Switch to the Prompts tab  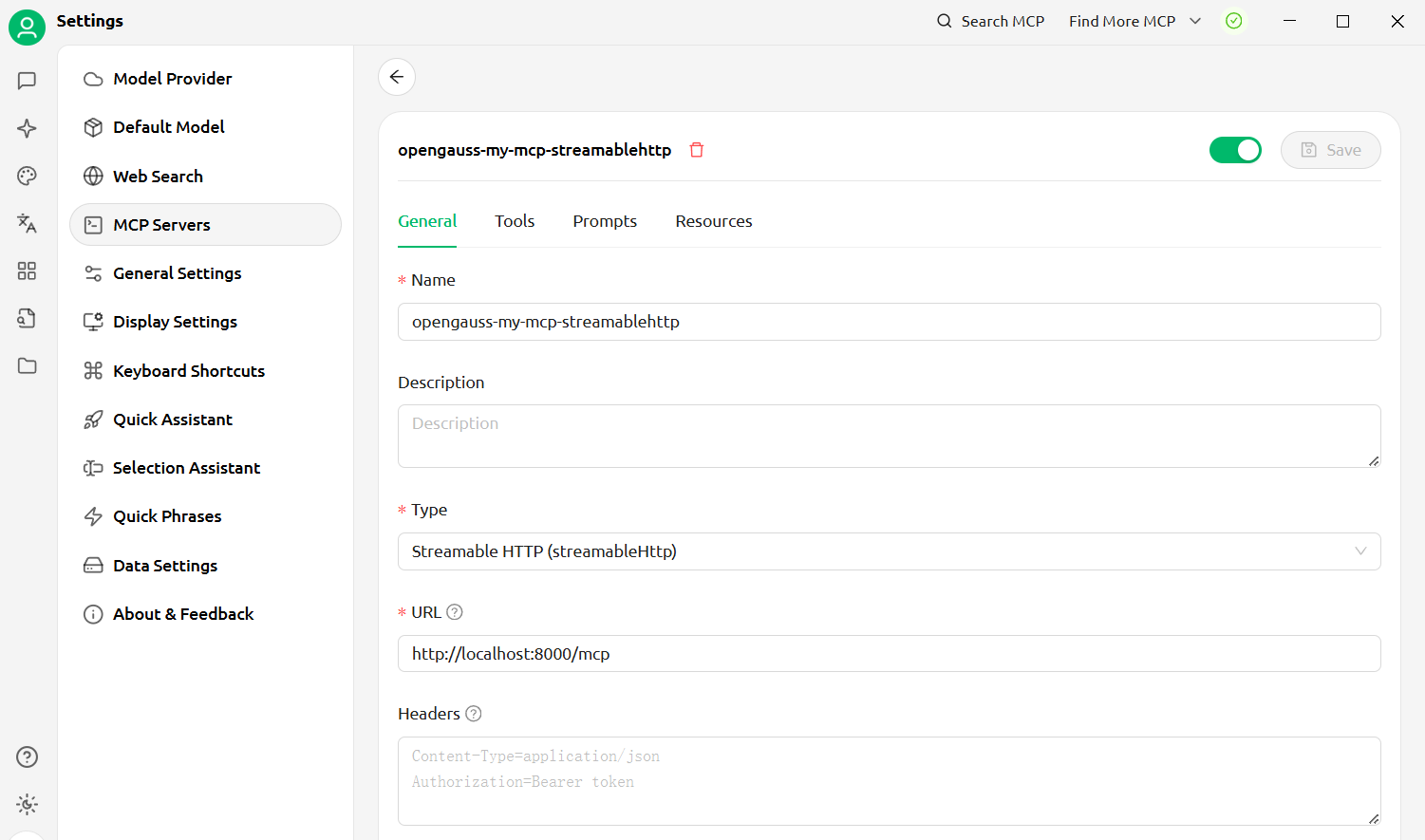(605, 221)
